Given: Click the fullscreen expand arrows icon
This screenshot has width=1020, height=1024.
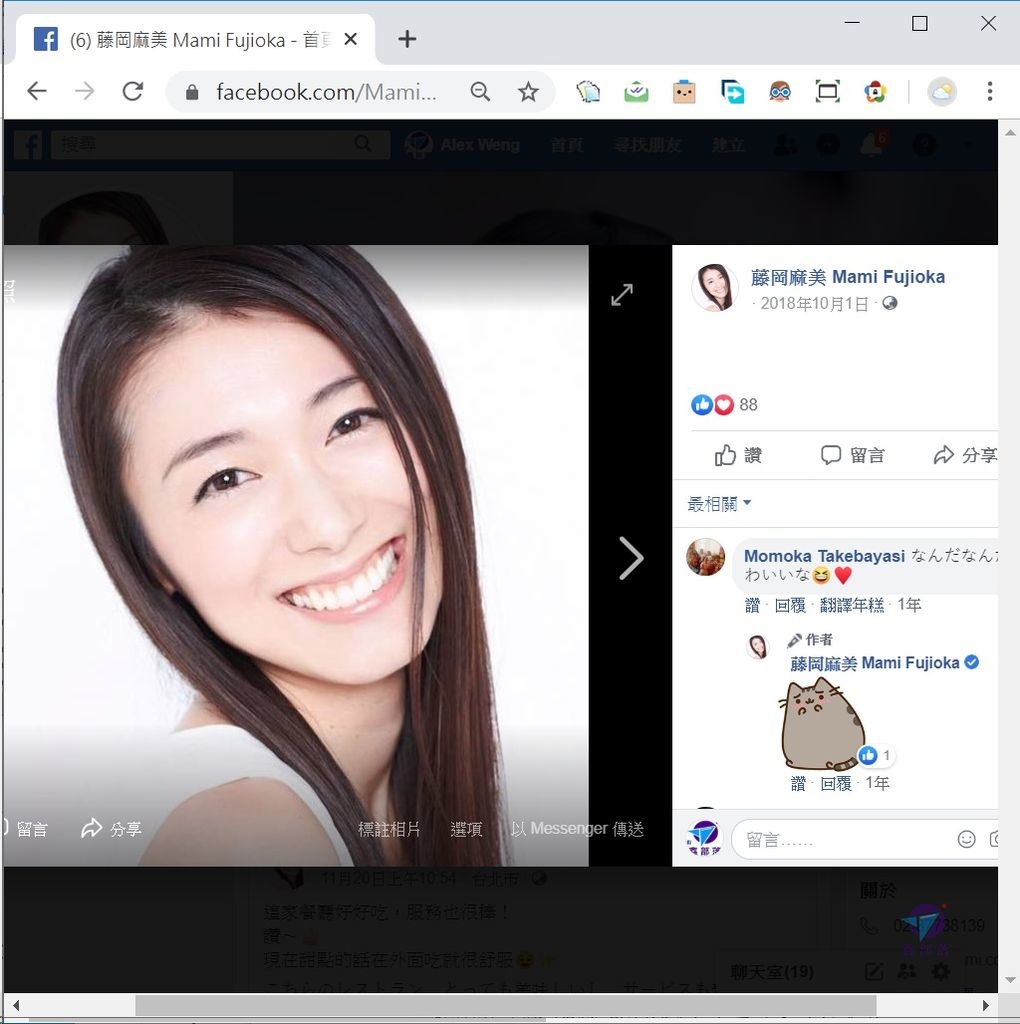Looking at the screenshot, I should point(622,295).
